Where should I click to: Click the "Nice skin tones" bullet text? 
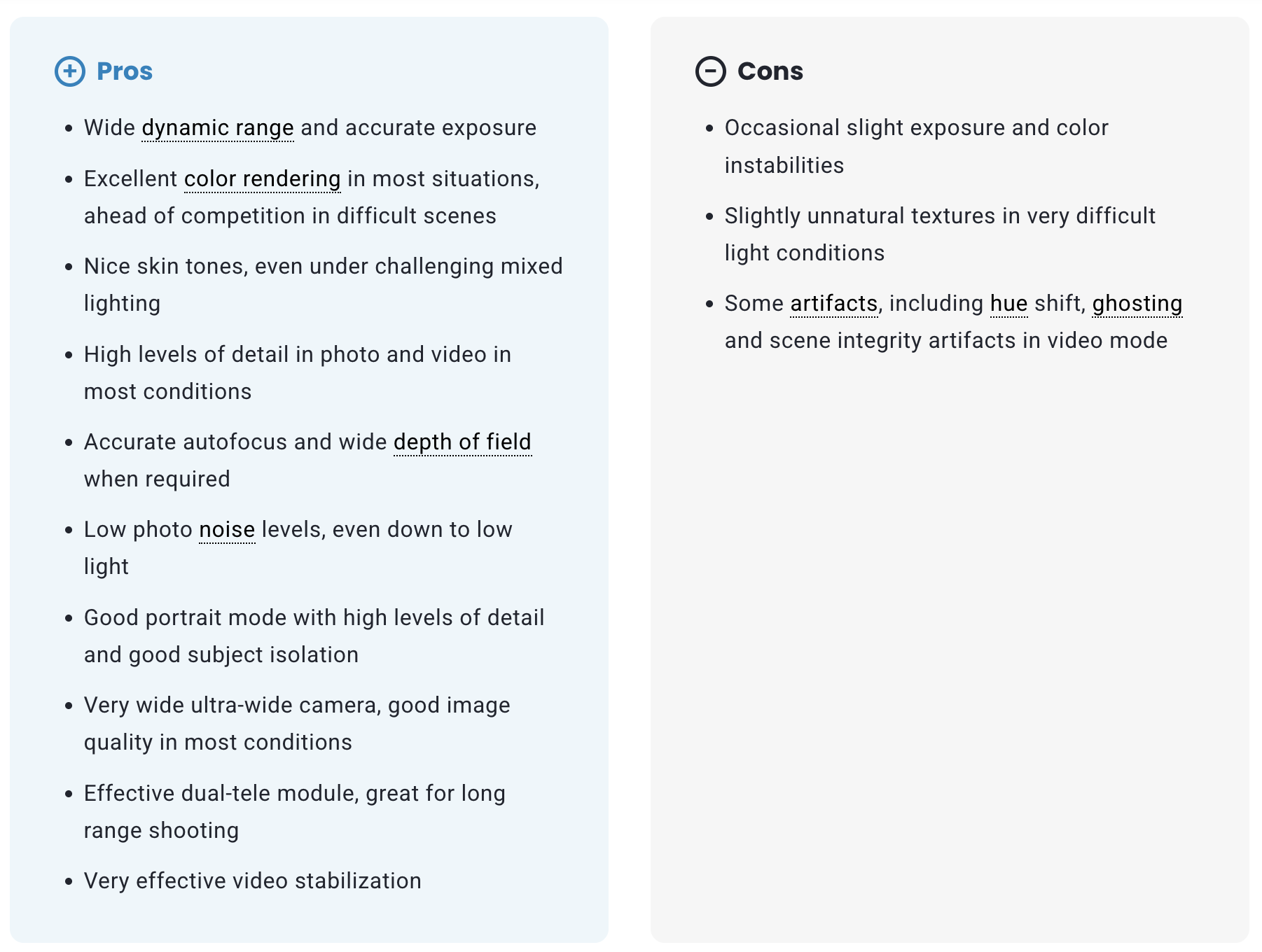[x=322, y=267]
